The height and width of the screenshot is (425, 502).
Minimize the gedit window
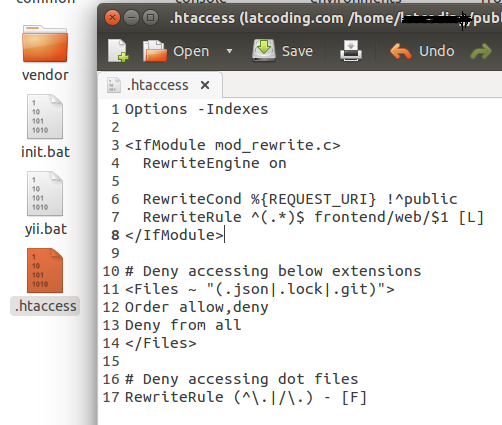click(x=131, y=17)
